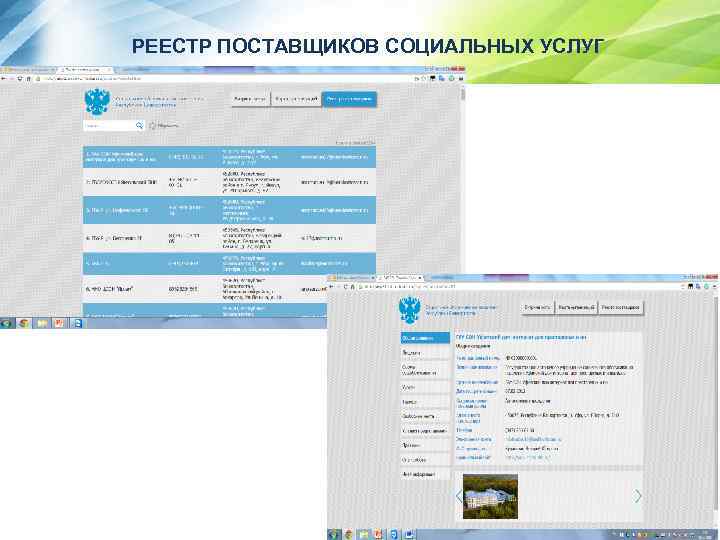The width and height of the screenshot is (720, 540).
Task: Open the blue document icon on list window taskbar
Action: (x=78, y=323)
